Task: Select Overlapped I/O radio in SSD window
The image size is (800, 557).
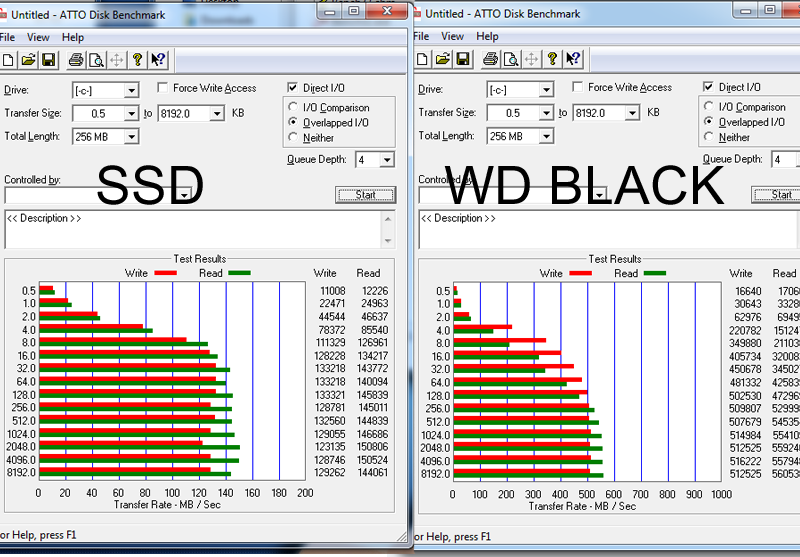Action: click(293, 122)
